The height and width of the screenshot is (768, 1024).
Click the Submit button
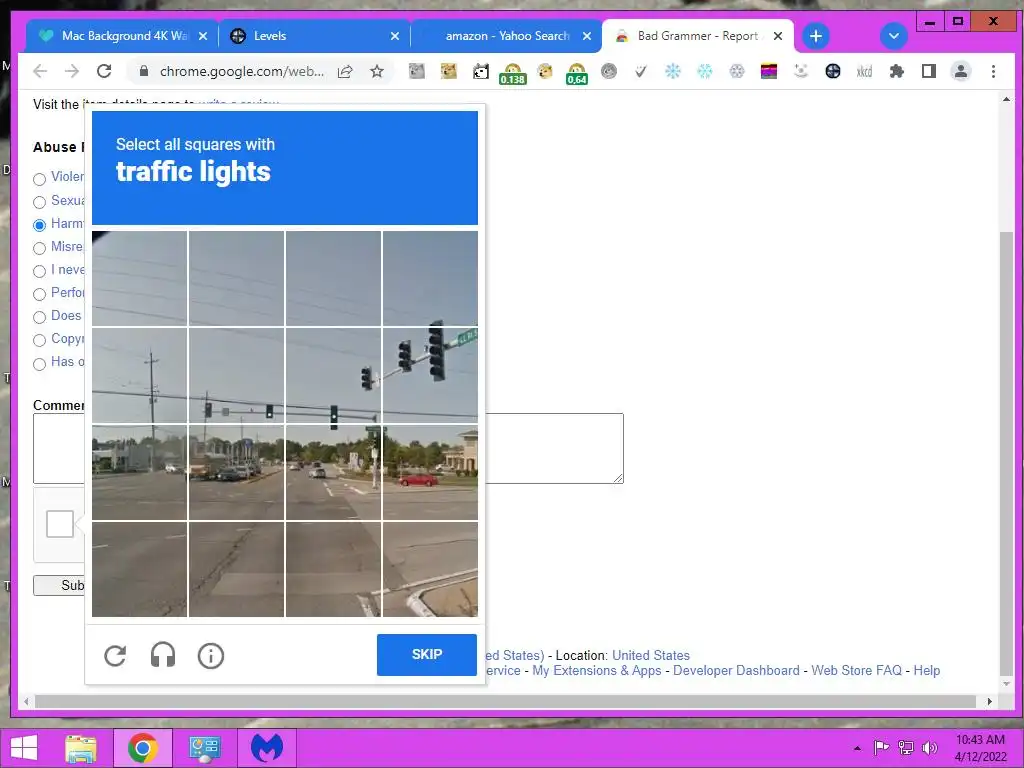point(59,585)
